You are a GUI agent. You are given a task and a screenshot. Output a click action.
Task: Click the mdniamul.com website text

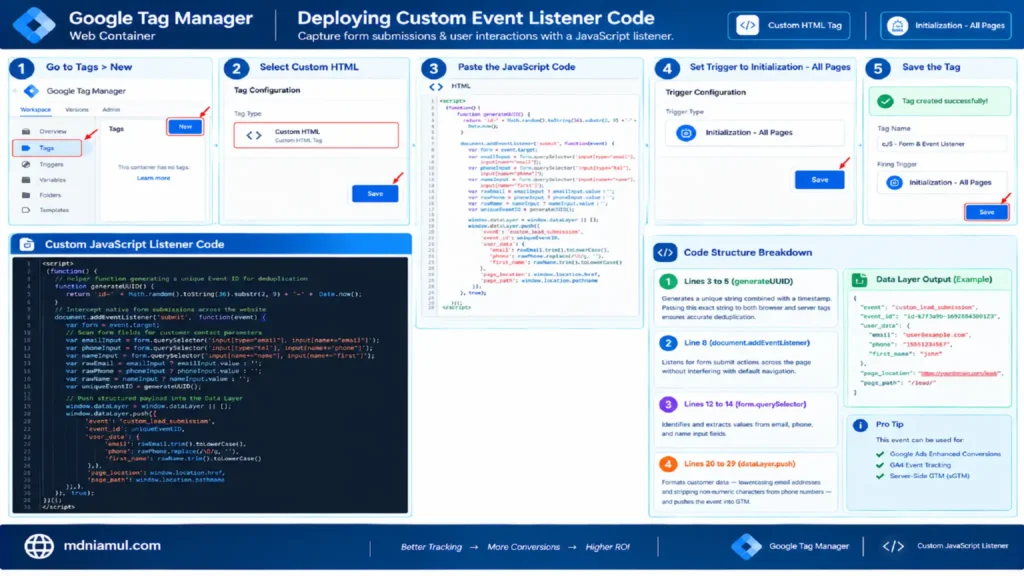112,546
